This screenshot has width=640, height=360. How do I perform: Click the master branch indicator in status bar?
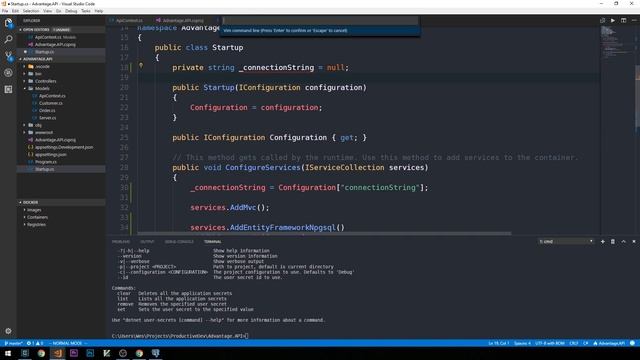13,343
